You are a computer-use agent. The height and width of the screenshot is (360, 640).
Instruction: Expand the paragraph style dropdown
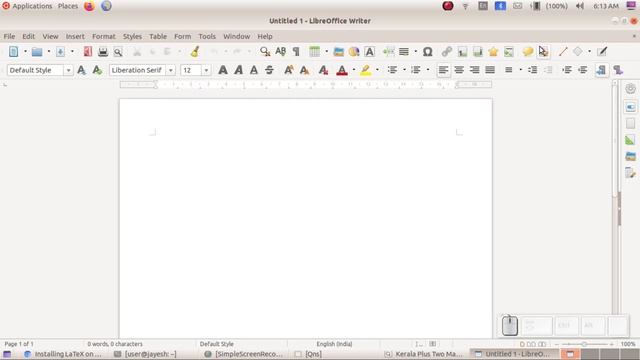point(69,70)
